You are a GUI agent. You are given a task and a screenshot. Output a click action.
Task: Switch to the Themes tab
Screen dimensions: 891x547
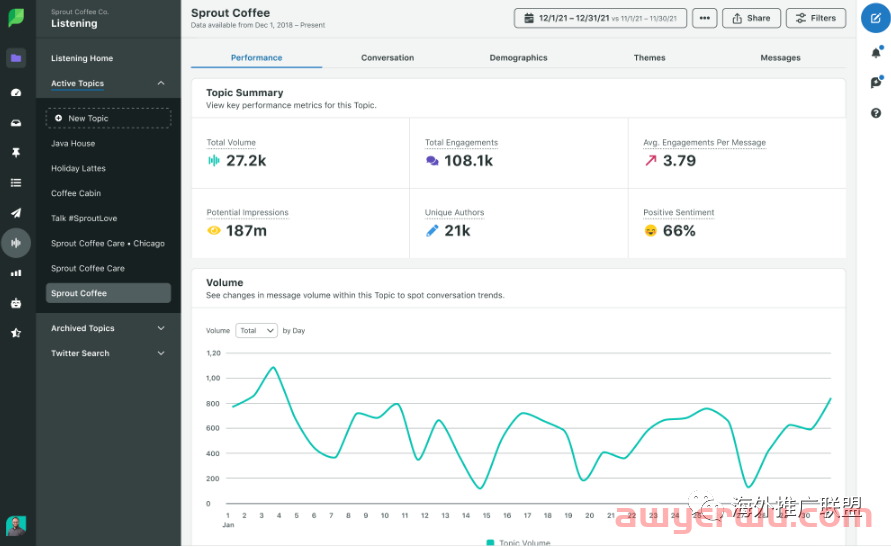coord(649,58)
